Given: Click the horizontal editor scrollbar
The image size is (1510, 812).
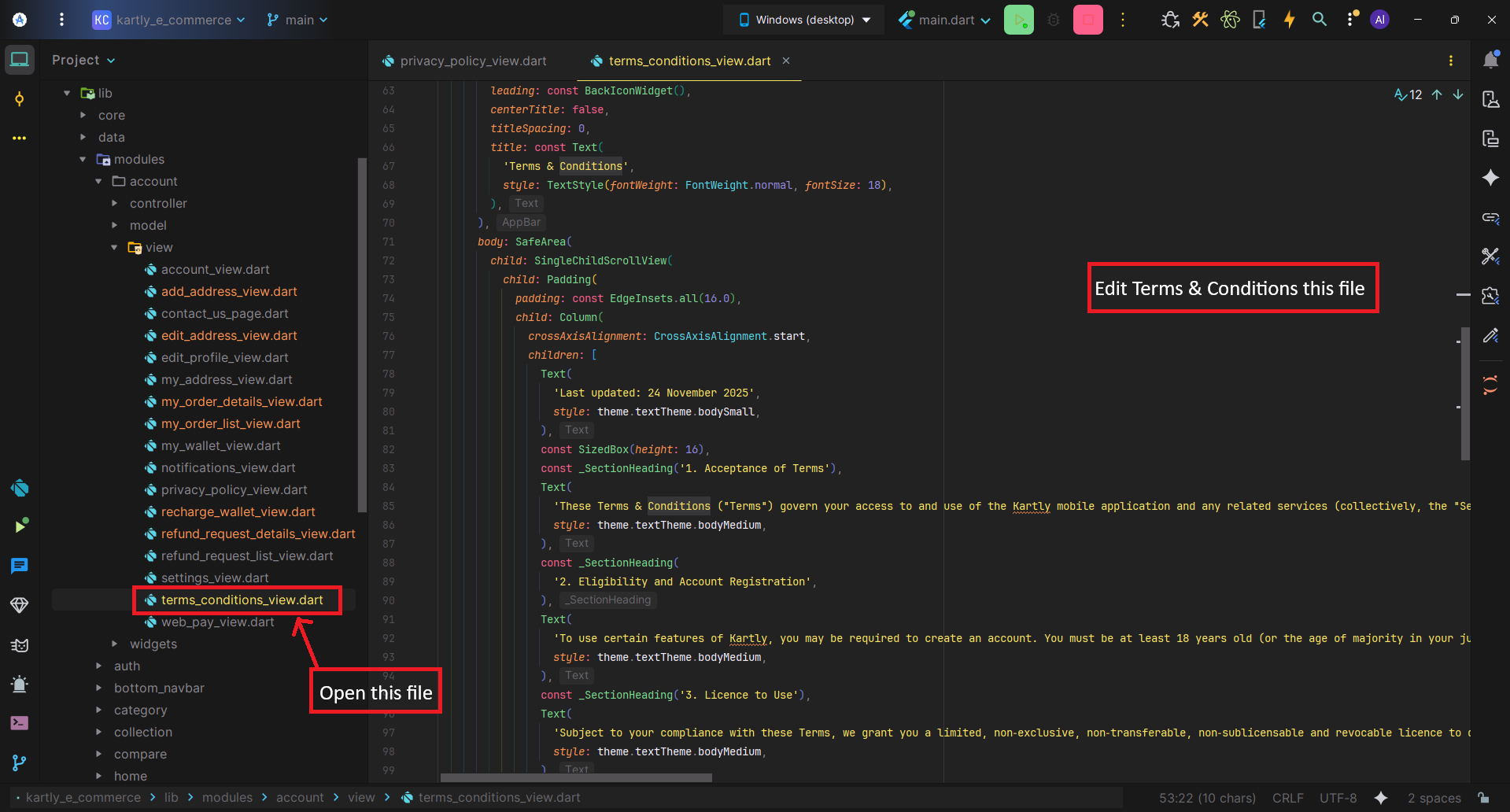Looking at the screenshot, I should pos(576,777).
